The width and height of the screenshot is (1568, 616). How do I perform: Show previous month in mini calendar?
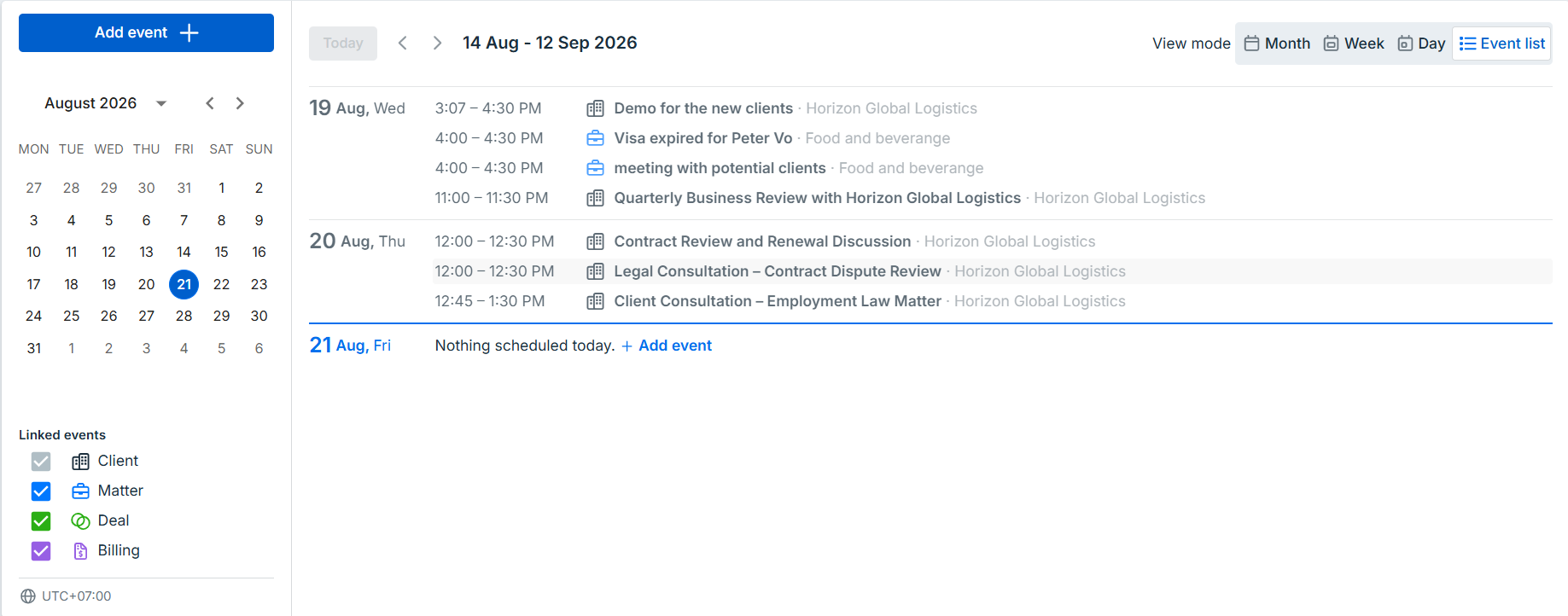210,103
